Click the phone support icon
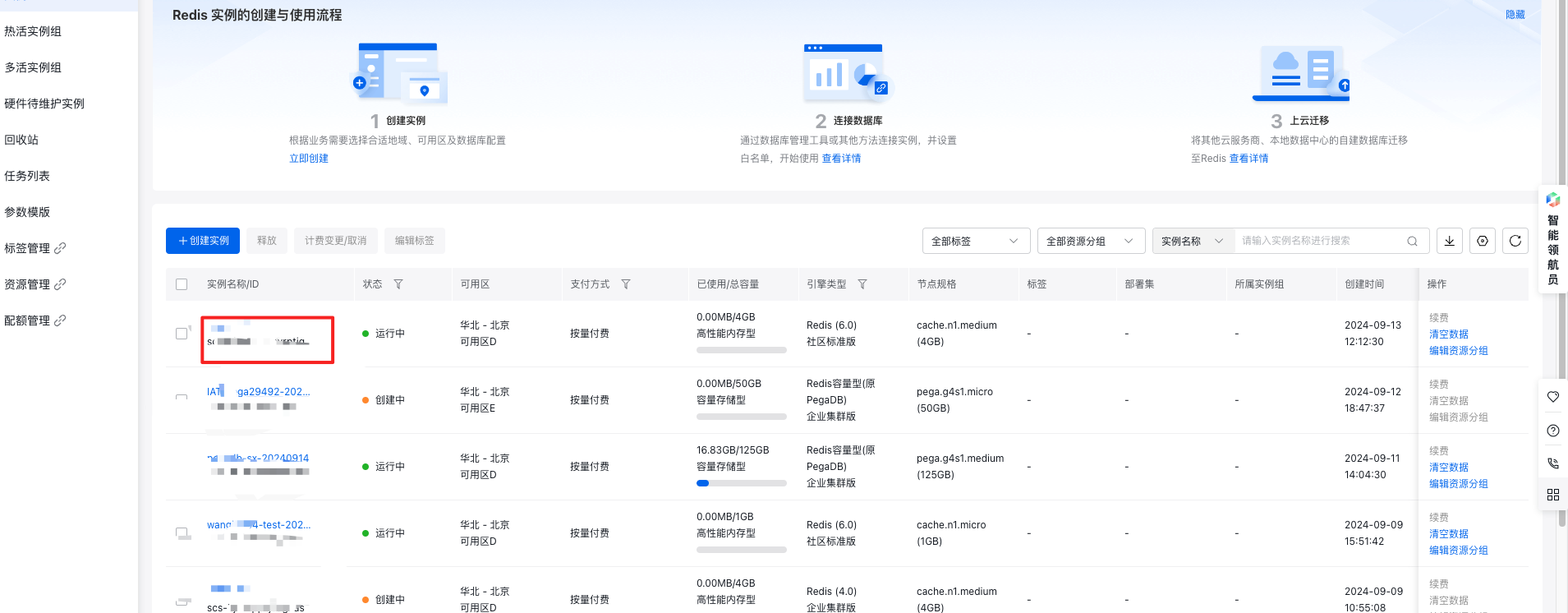The image size is (1568, 613). coord(1553,463)
